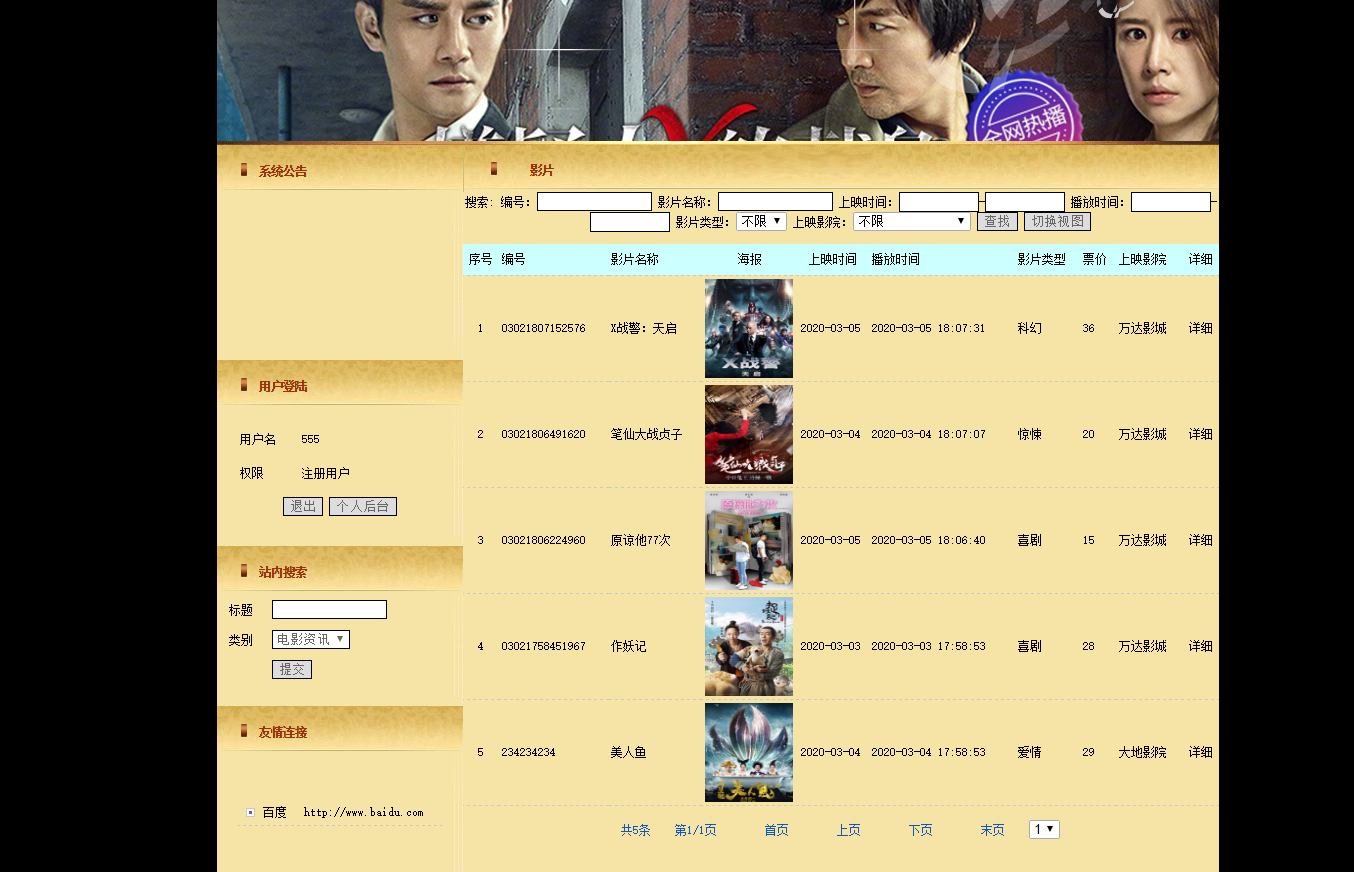Click the small icon beside 百度 link
Screen dimensions: 1354x872
click(x=250, y=812)
